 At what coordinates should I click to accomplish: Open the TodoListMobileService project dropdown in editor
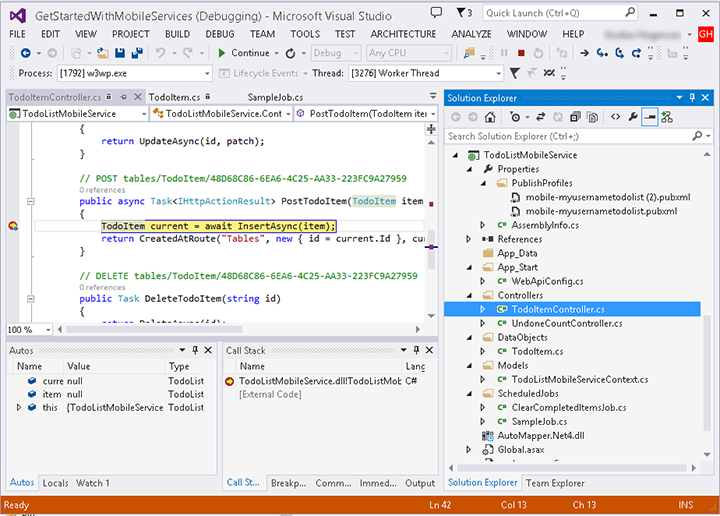pos(78,113)
